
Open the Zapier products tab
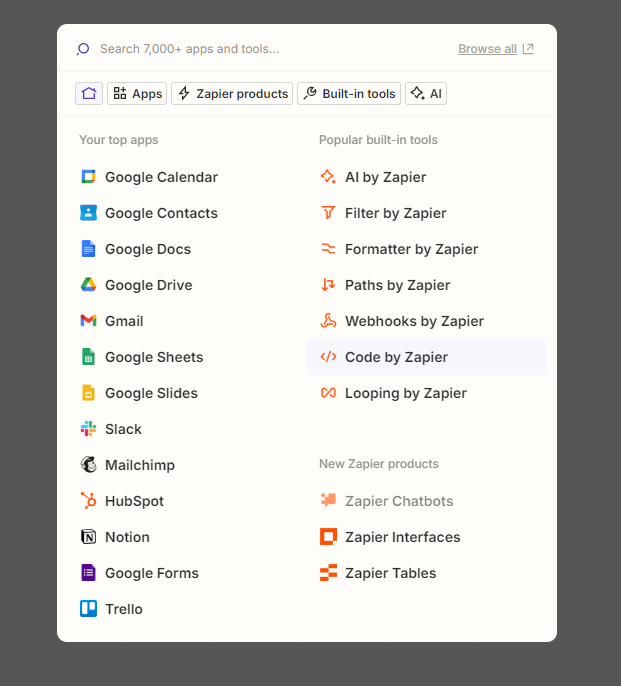click(232, 93)
